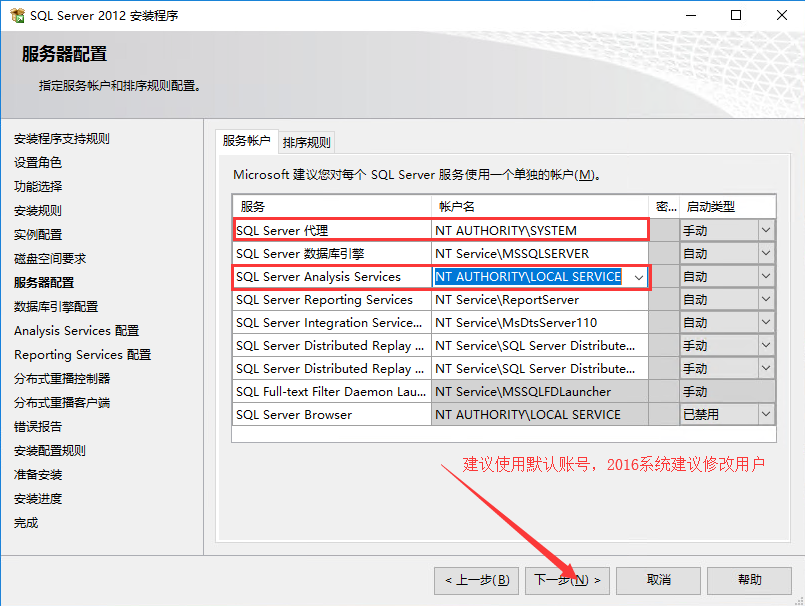
Task: Select 安装规则 step in sidebar
Action: click(x=38, y=211)
